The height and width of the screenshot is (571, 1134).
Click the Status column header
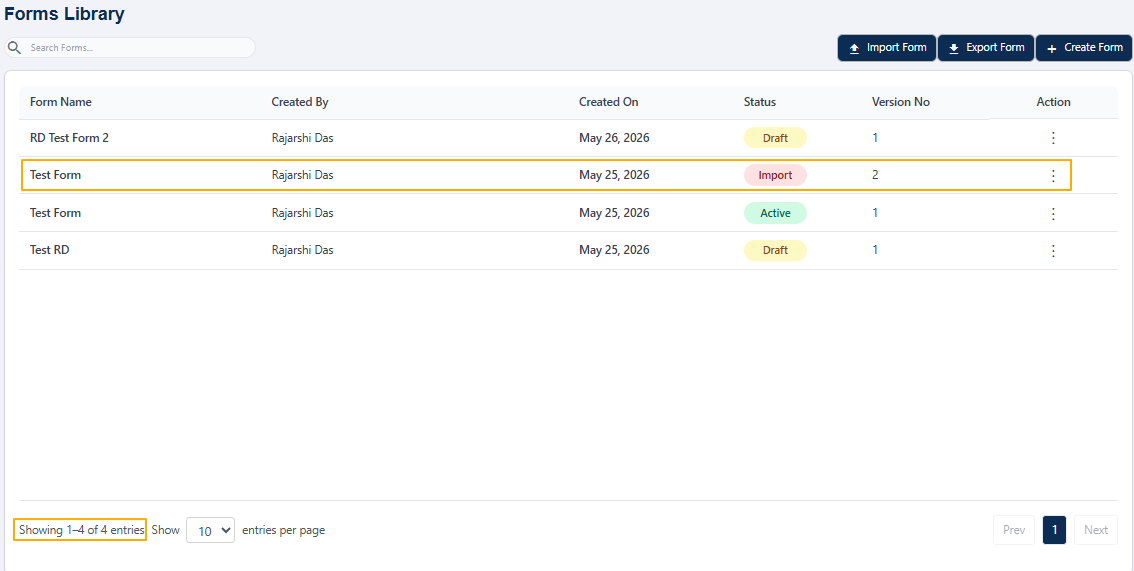759,102
